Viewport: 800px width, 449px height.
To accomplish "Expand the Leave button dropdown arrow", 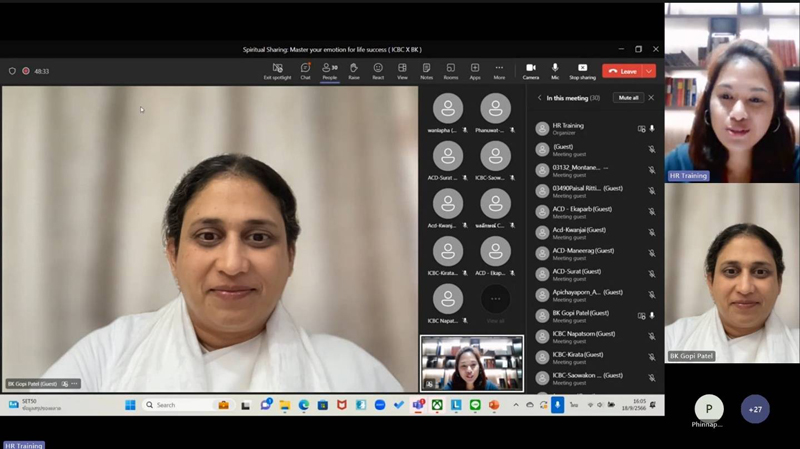I will click(x=649, y=71).
